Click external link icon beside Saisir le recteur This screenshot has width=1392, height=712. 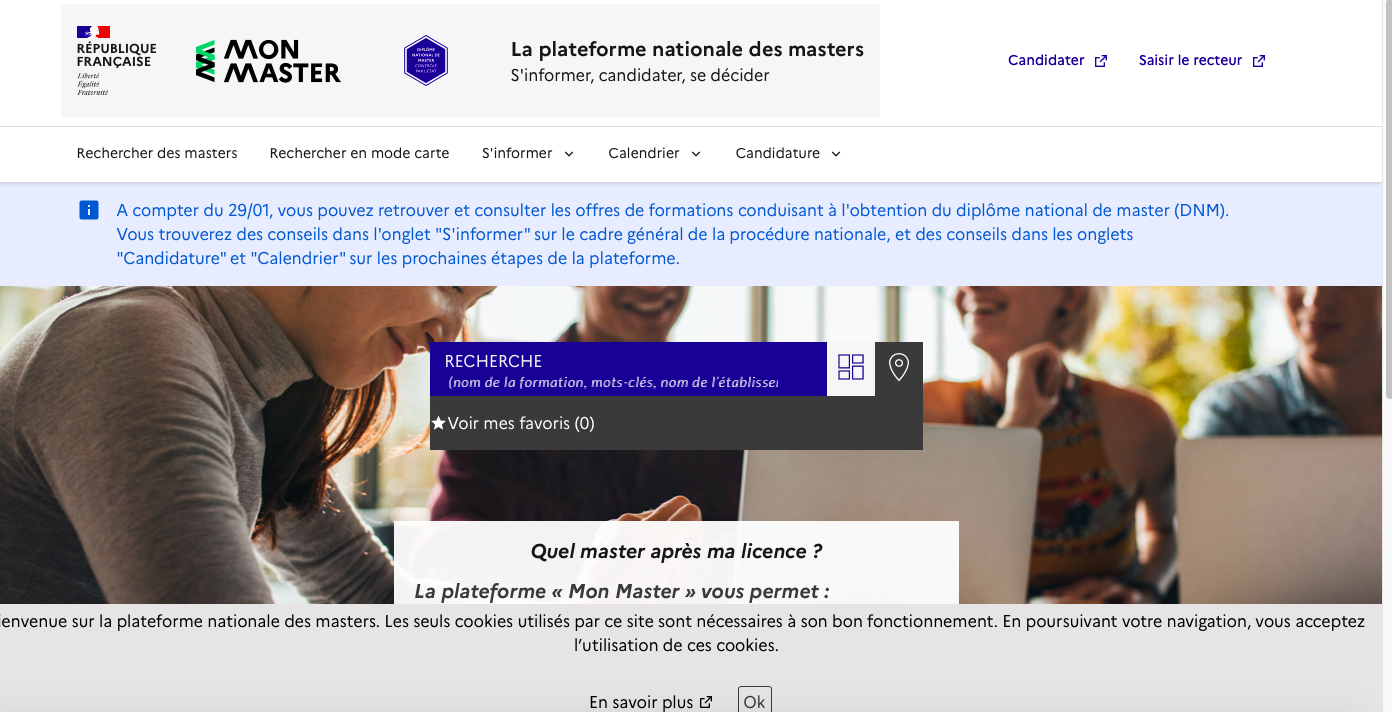pos(1259,61)
